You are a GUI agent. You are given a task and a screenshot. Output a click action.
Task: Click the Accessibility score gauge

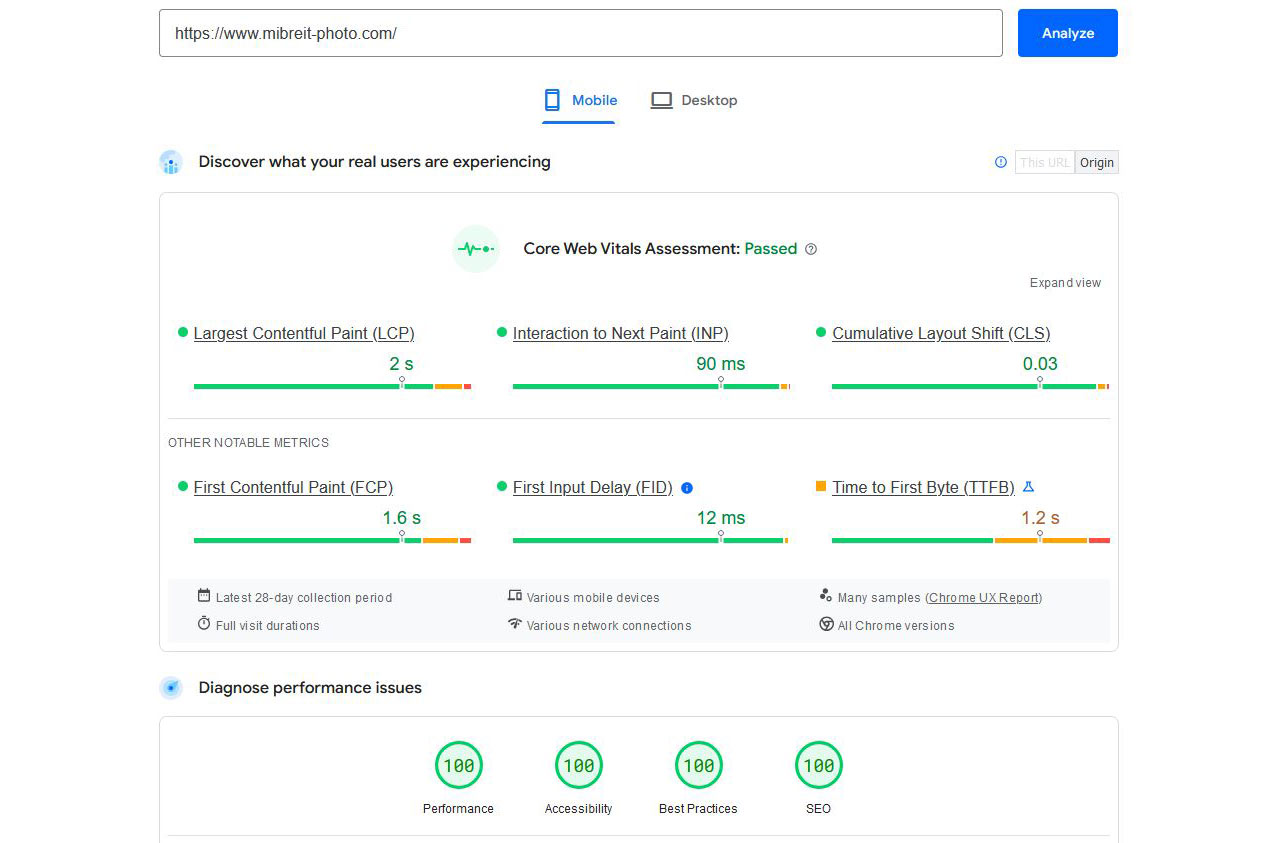(579, 766)
